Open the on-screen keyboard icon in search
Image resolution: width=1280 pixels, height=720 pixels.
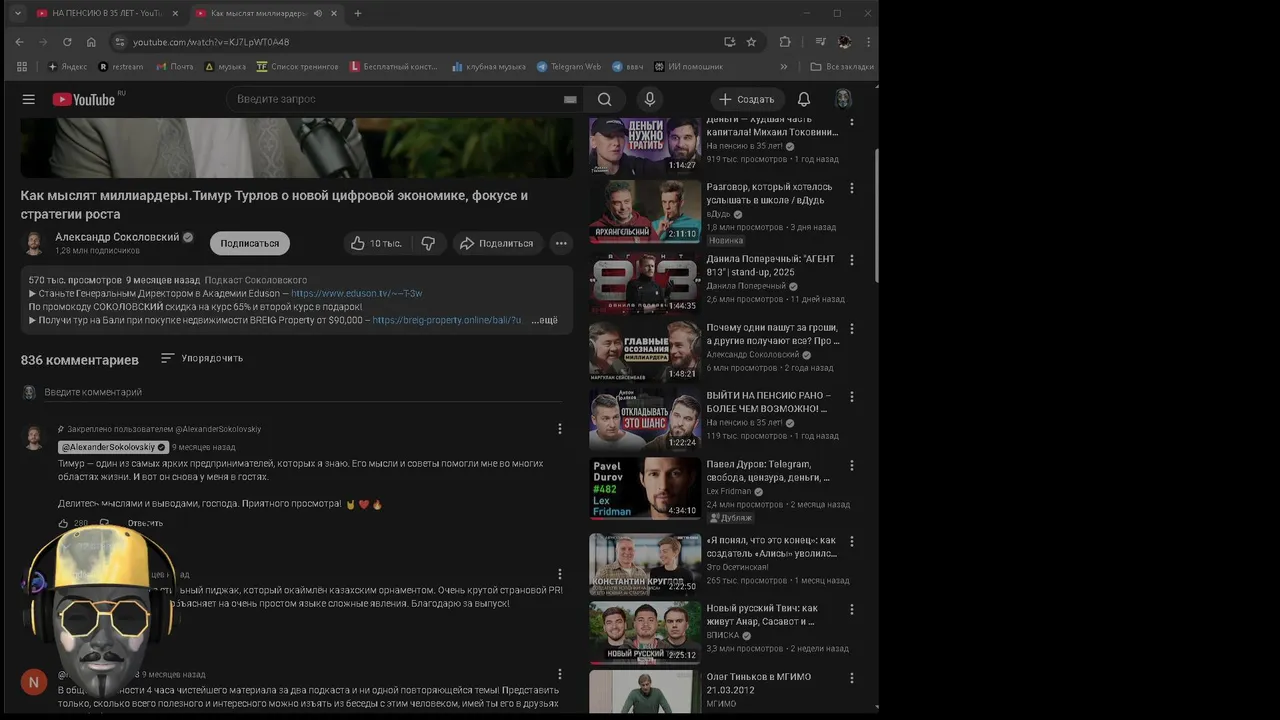pos(570,99)
